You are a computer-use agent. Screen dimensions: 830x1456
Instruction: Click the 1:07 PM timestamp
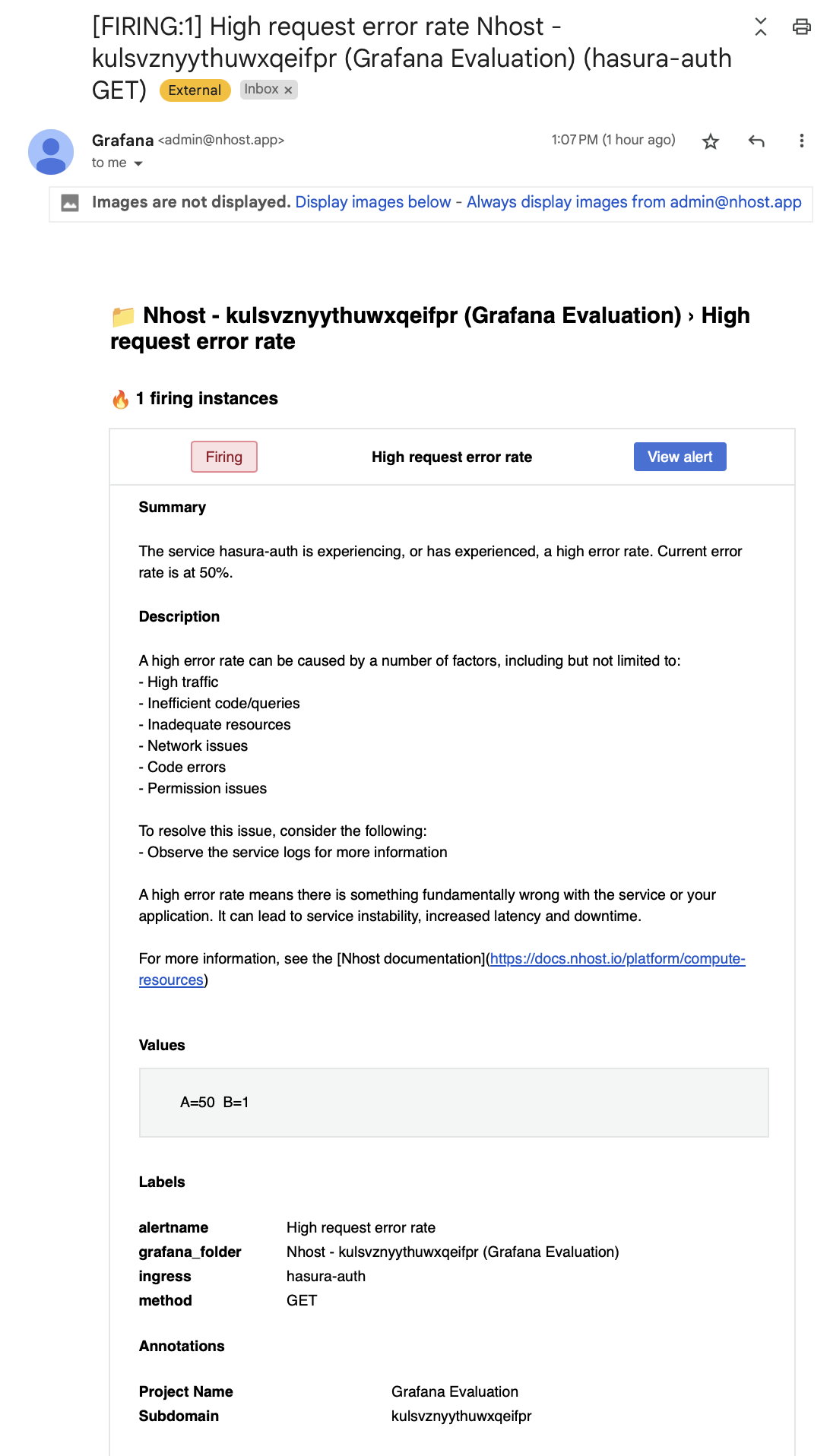click(x=613, y=140)
